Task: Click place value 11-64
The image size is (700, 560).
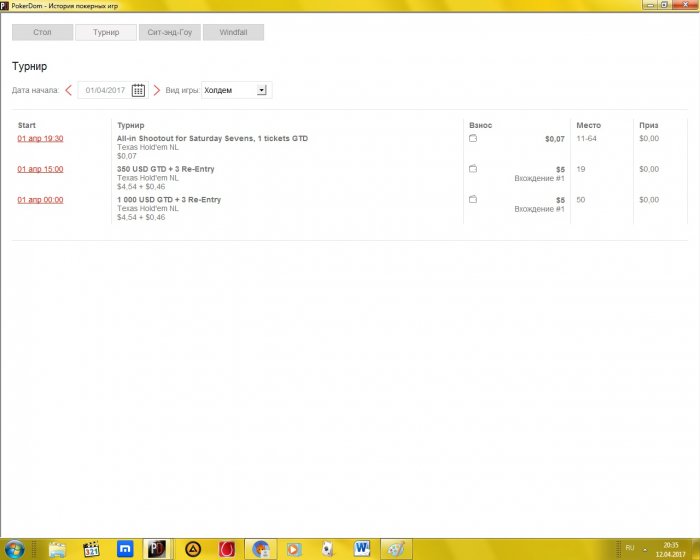Action: click(x=586, y=138)
